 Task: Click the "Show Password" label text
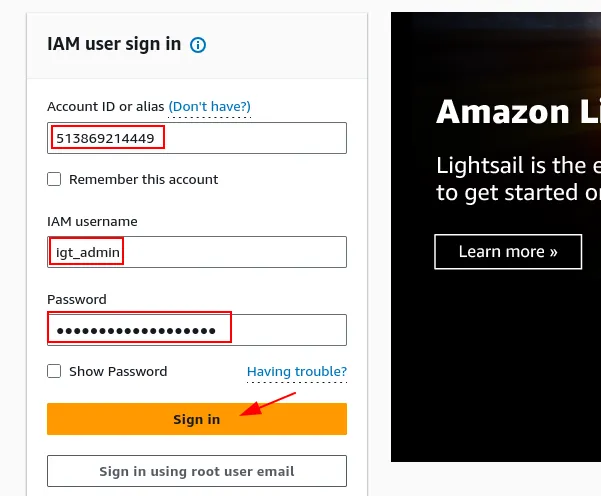(x=118, y=372)
